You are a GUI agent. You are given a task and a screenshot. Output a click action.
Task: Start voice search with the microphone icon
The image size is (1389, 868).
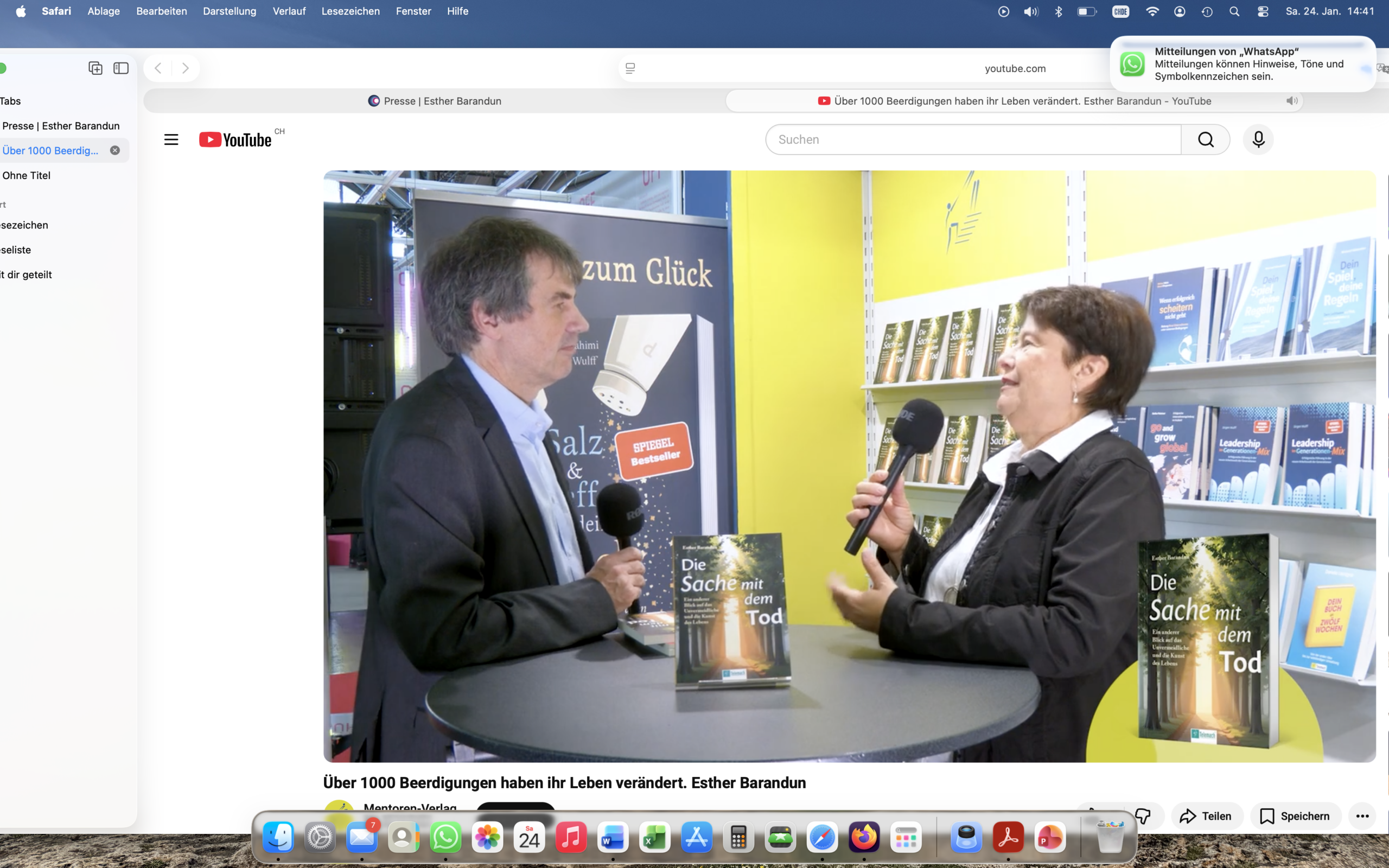tap(1258, 139)
